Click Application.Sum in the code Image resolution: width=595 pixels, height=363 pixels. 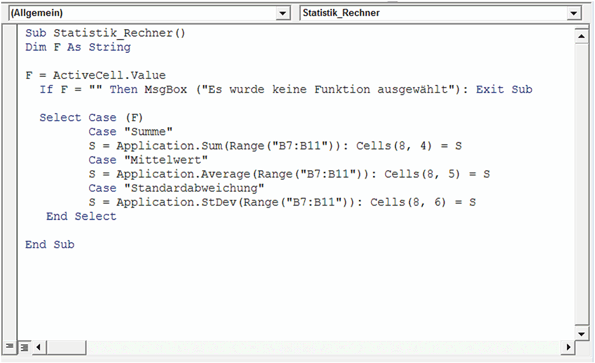coord(169,146)
